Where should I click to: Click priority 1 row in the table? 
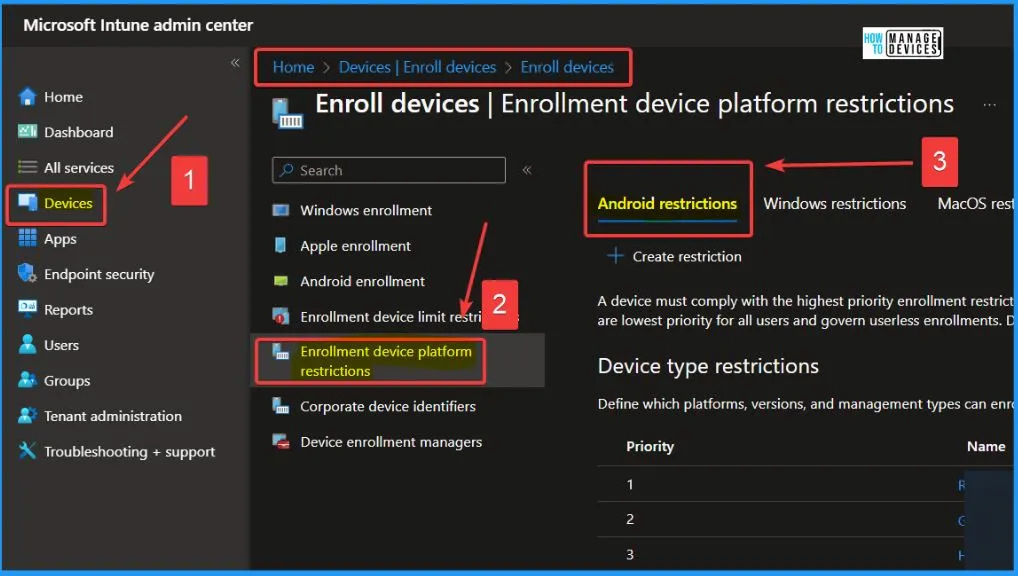click(805, 484)
